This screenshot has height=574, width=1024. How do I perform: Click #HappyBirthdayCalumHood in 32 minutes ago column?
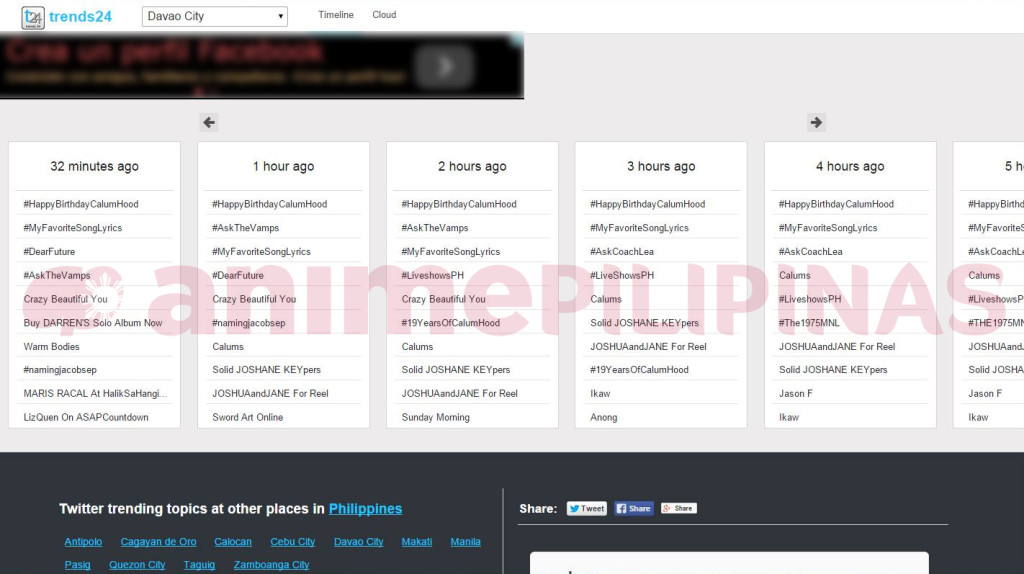pyautogui.click(x=81, y=204)
